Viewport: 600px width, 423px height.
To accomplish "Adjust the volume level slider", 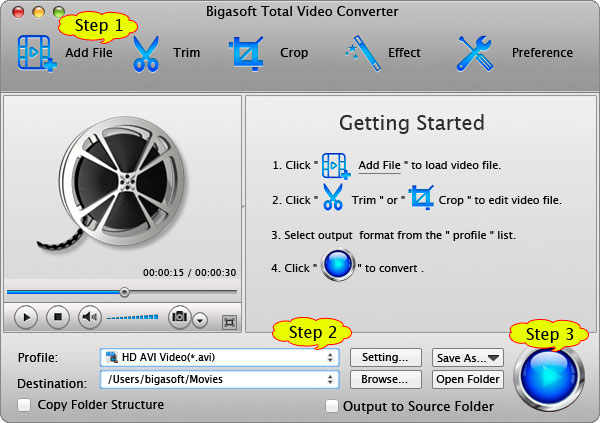I will click(132, 317).
